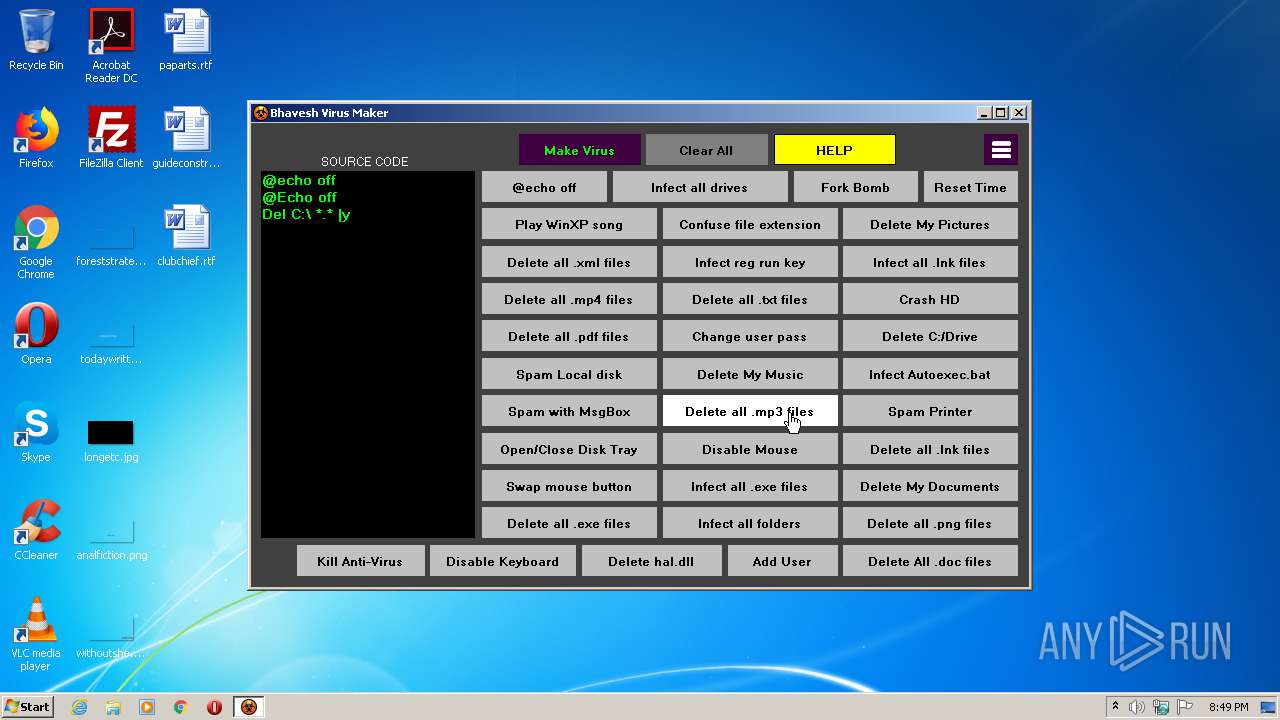Click Play WinXP song button
Image resolution: width=1280 pixels, height=720 pixels.
coord(569,224)
